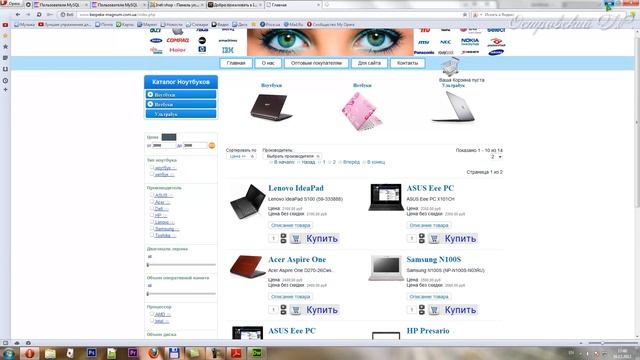Check the Toshiba manufacturer checkbox
Screen dimensions: 640x360
tap(152, 235)
